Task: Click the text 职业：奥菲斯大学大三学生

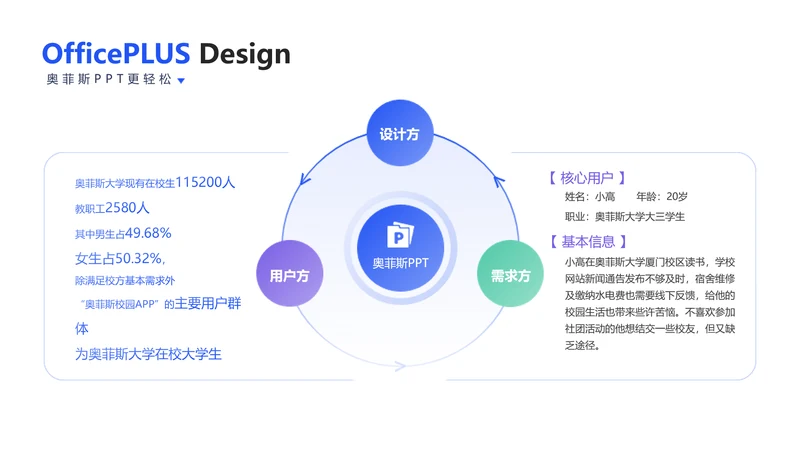Action: [624, 217]
